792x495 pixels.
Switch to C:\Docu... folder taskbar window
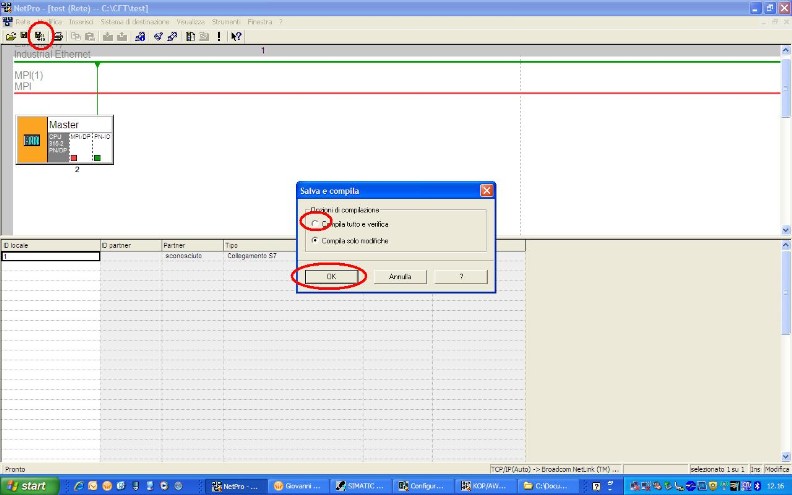point(547,486)
